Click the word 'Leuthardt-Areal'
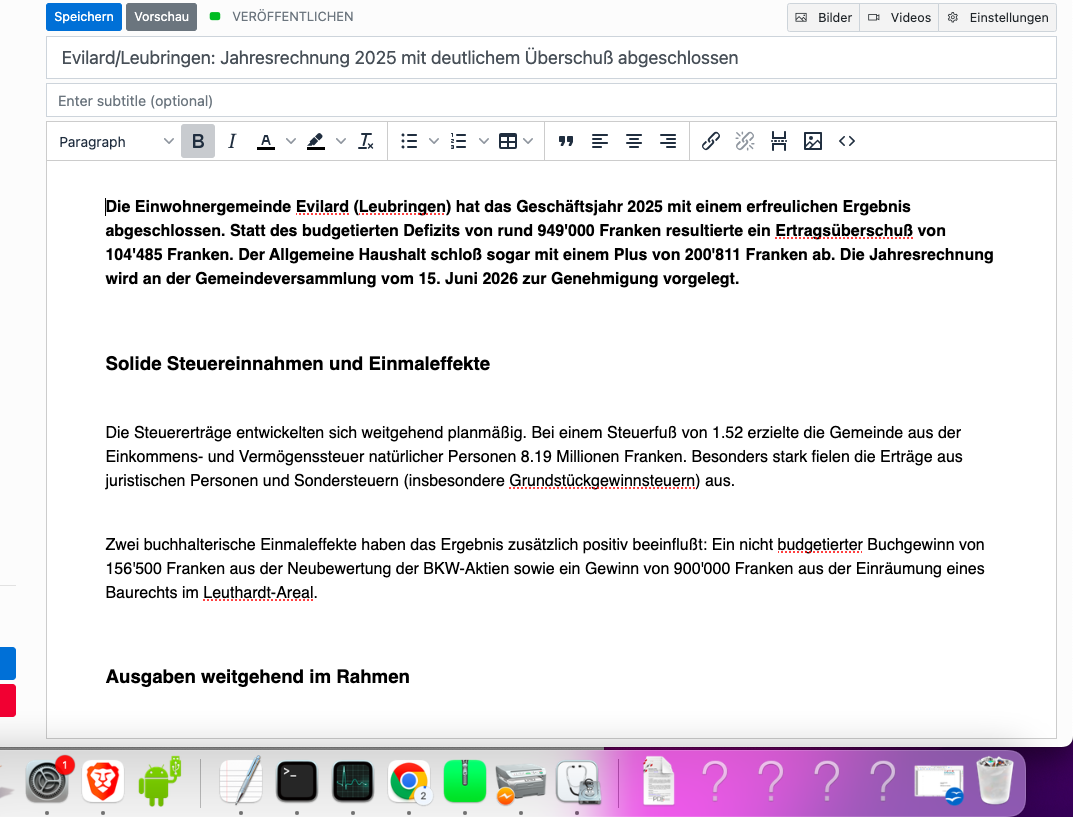The height and width of the screenshot is (817, 1073). (258, 593)
